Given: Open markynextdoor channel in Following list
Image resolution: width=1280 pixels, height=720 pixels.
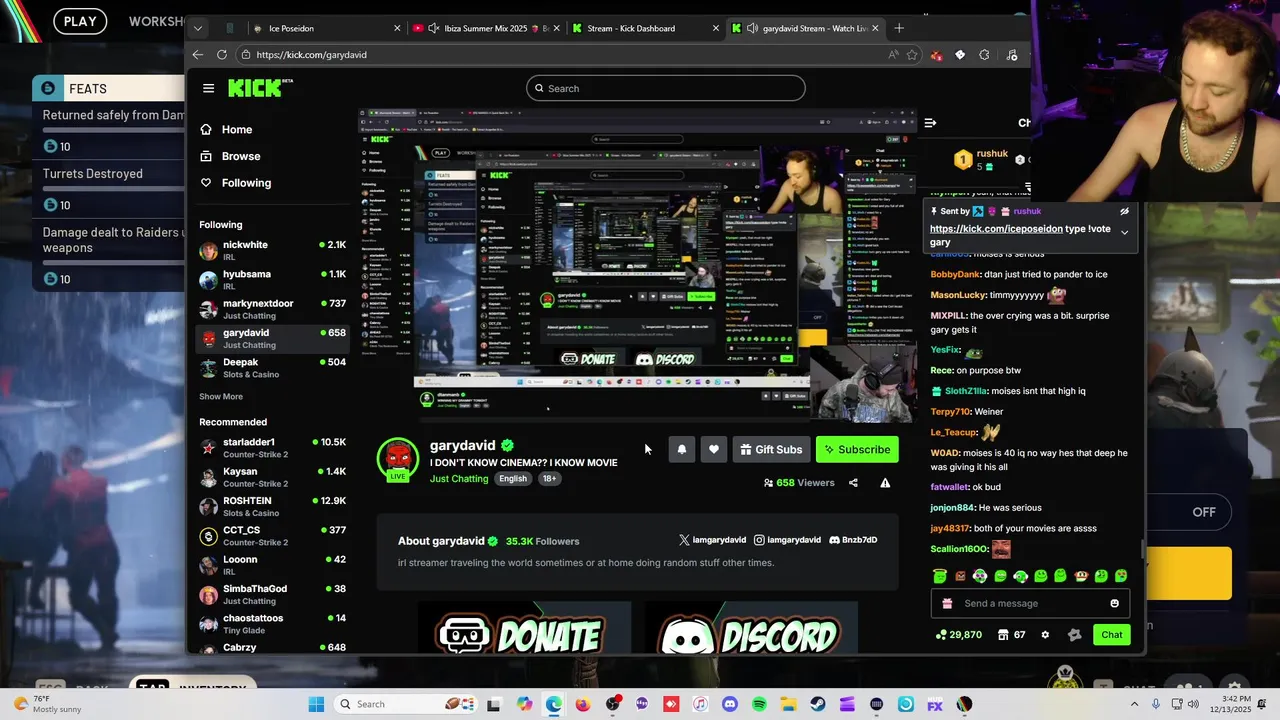Looking at the screenshot, I should point(272,309).
